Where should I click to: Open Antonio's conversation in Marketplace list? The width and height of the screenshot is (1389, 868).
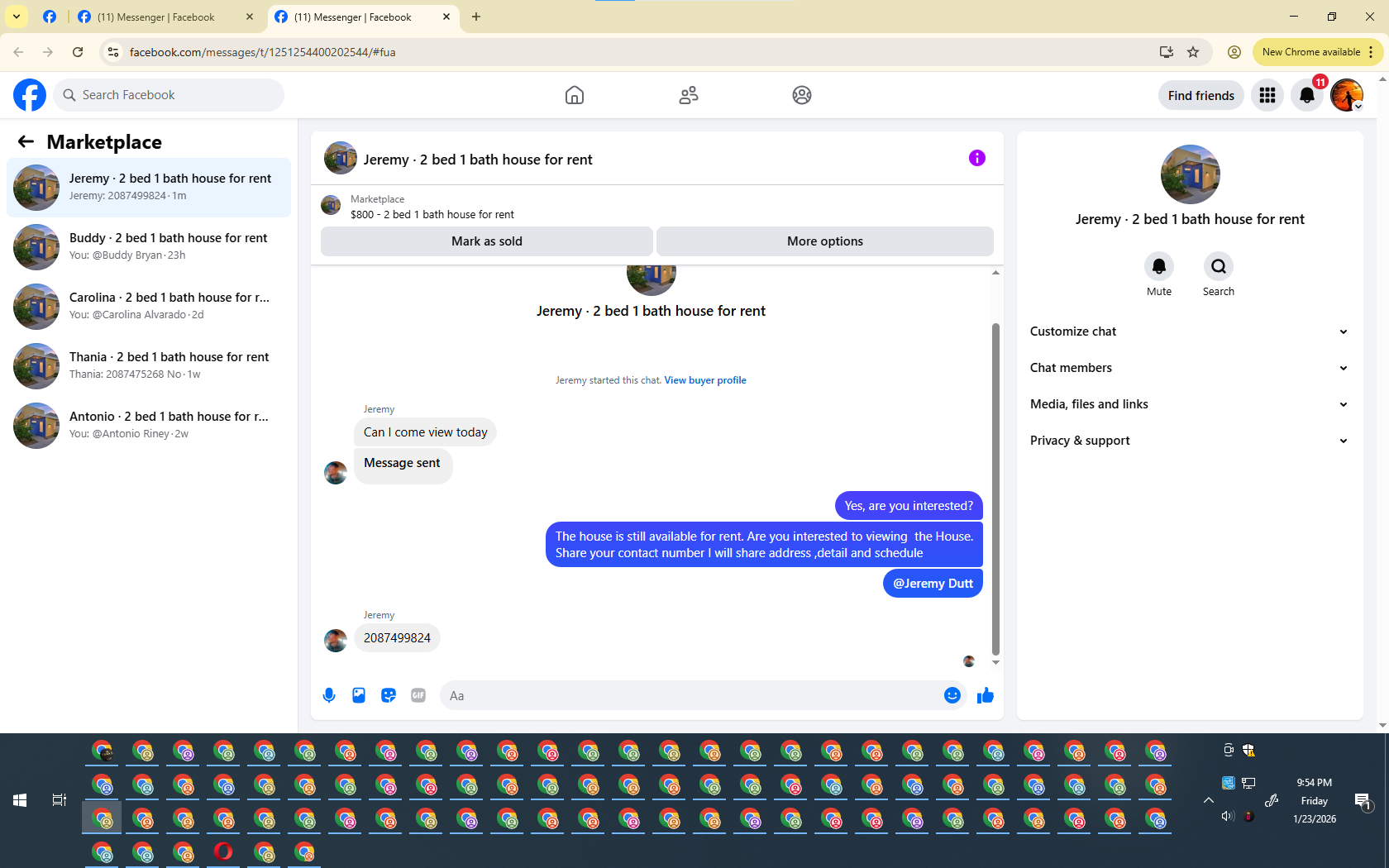pos(149,426)
